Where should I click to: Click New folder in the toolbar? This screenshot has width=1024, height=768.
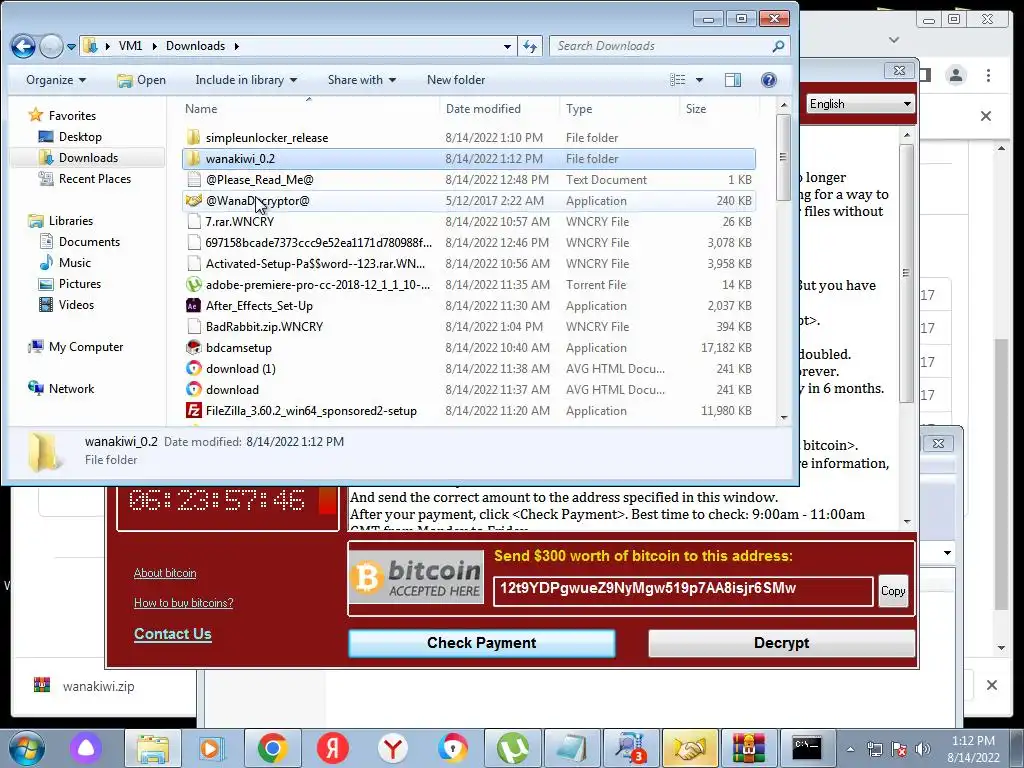(456, 80)
